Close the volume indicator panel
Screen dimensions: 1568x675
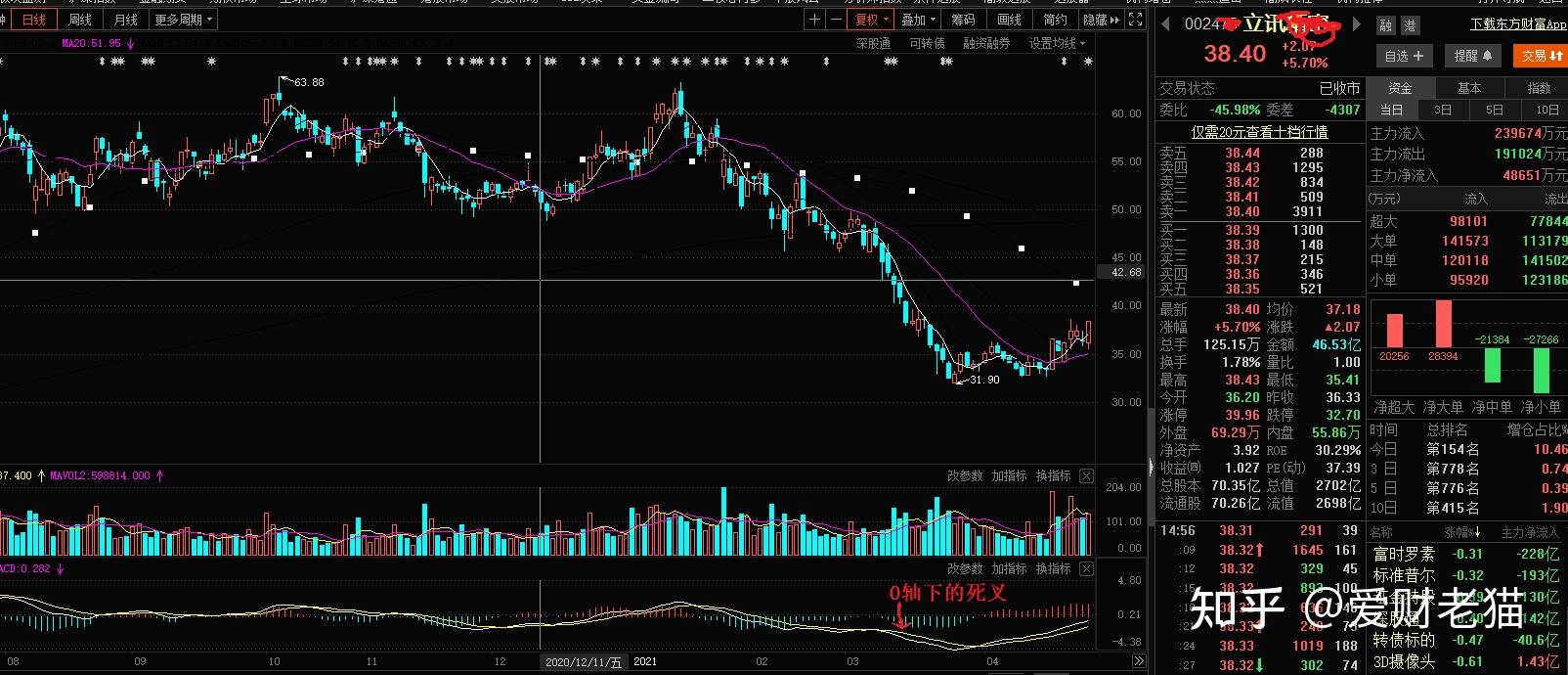point(1086,476)
